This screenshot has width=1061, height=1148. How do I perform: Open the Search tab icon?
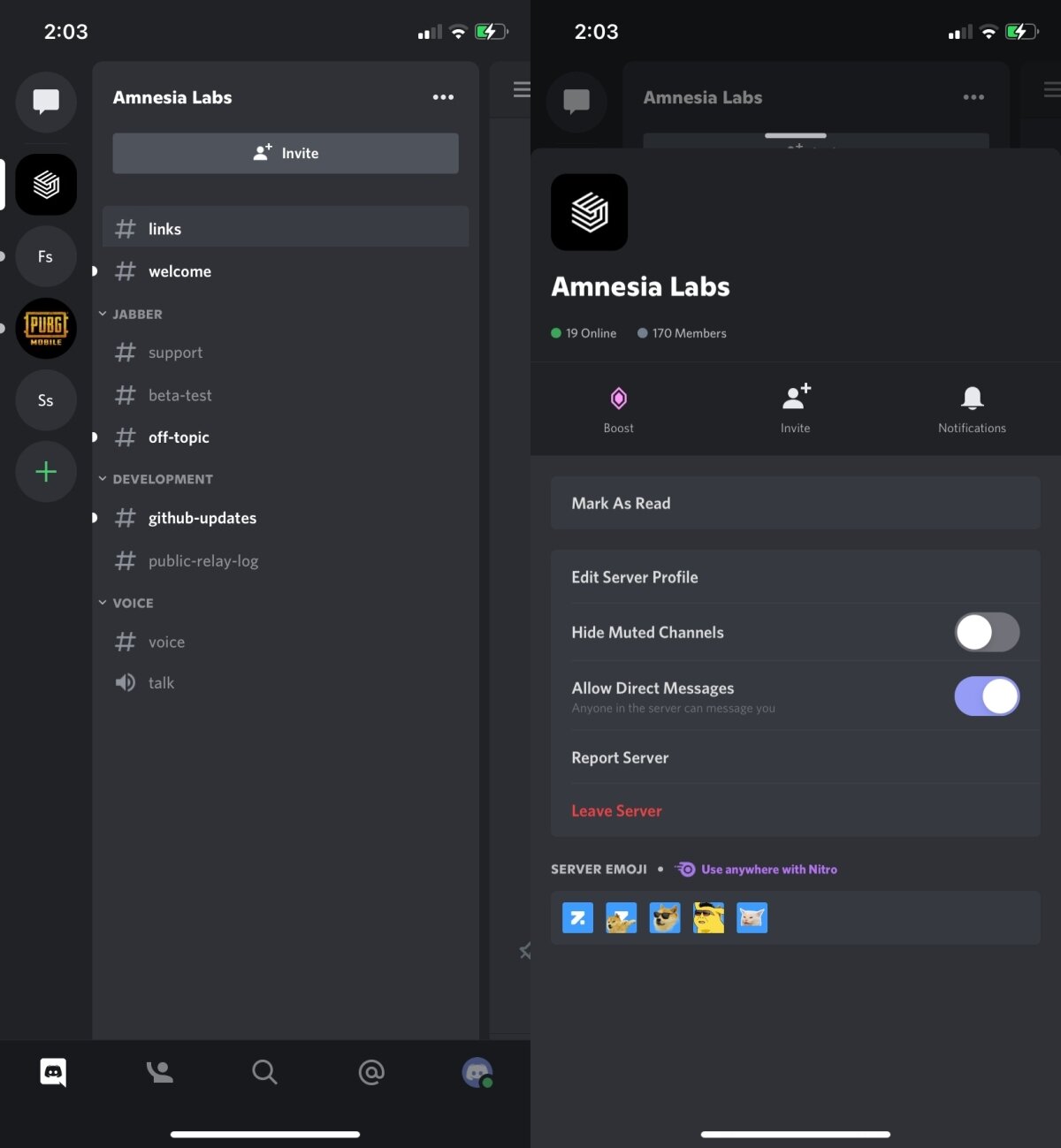click(264, 1072)
